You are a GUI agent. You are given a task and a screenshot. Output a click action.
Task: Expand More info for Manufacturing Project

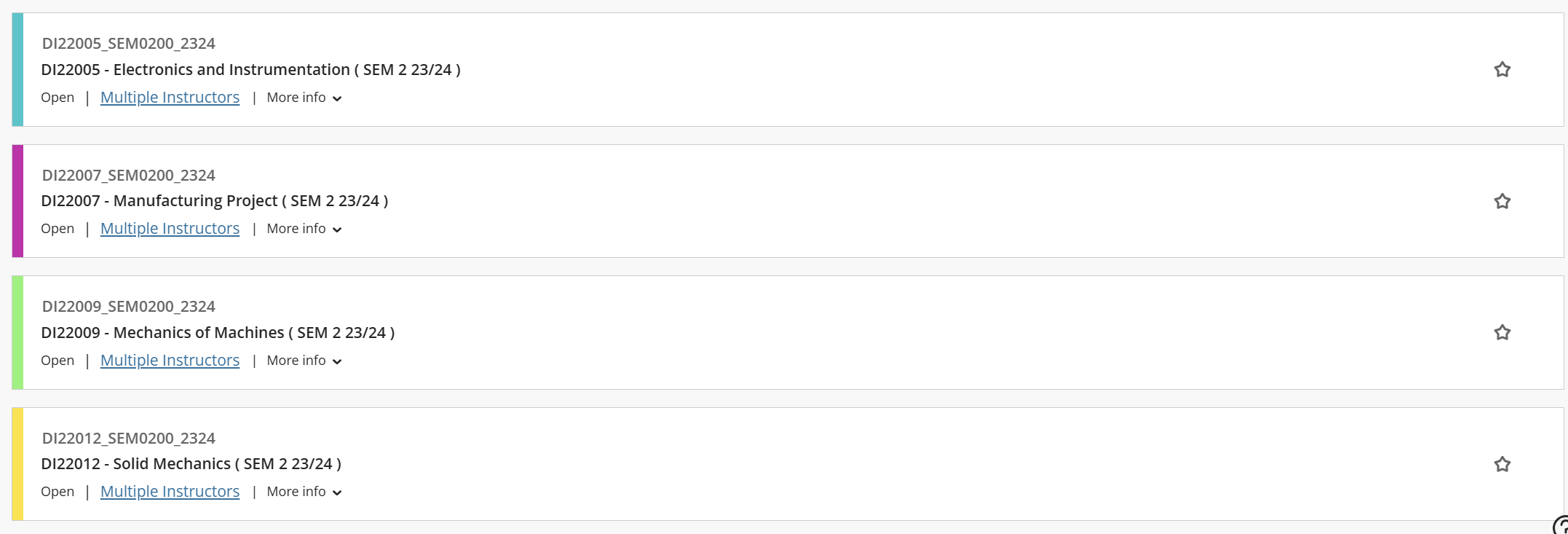304,229
